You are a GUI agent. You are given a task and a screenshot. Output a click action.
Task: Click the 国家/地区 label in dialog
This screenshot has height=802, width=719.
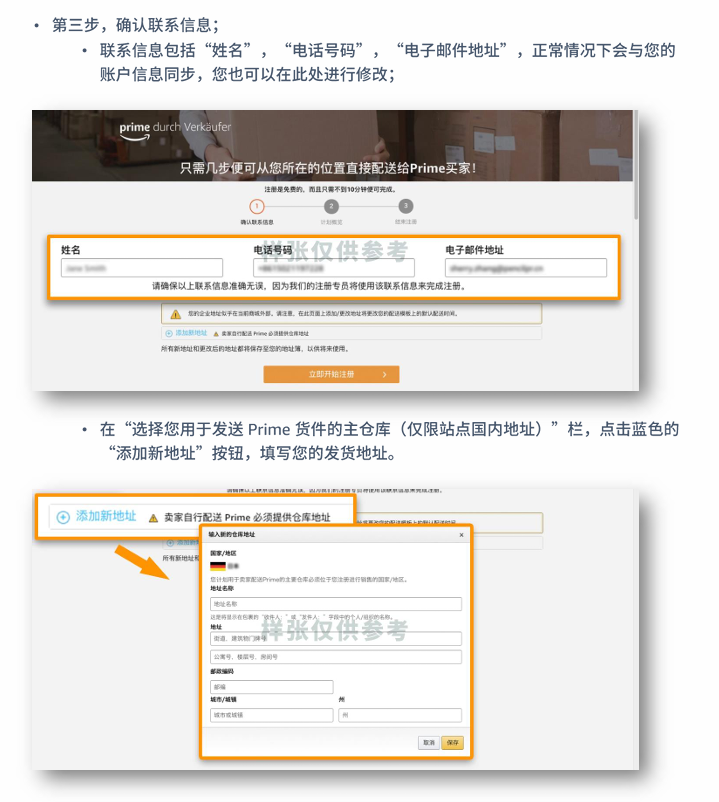[x=223, y=553]
